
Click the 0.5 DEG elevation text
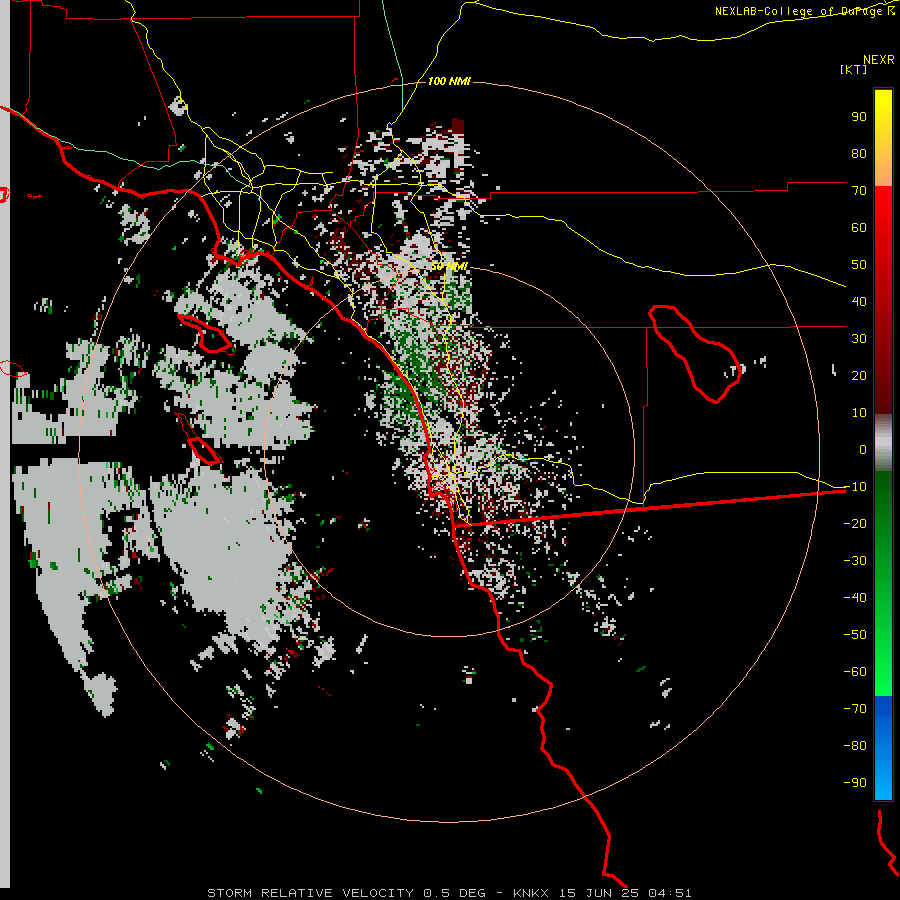pos(455,893)
